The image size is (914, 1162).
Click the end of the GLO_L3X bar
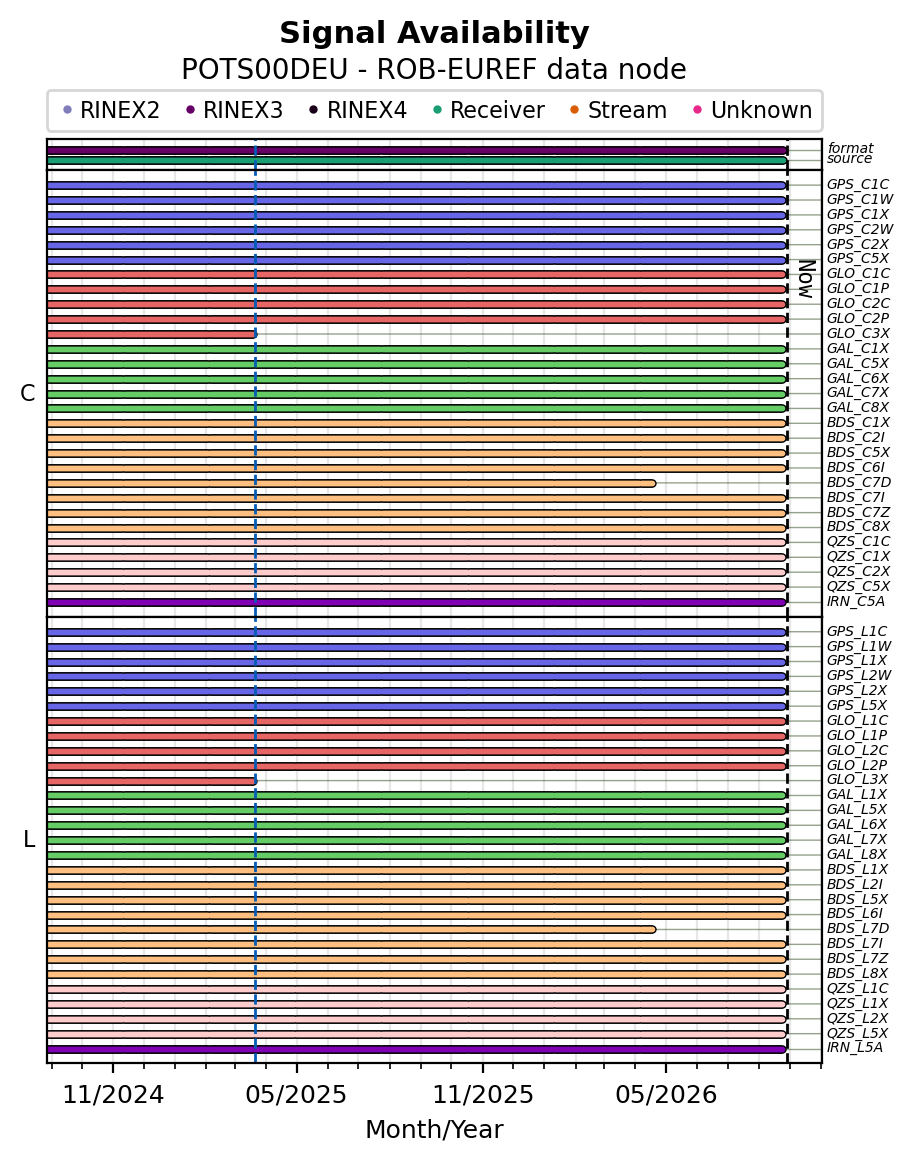click(254, 781)
